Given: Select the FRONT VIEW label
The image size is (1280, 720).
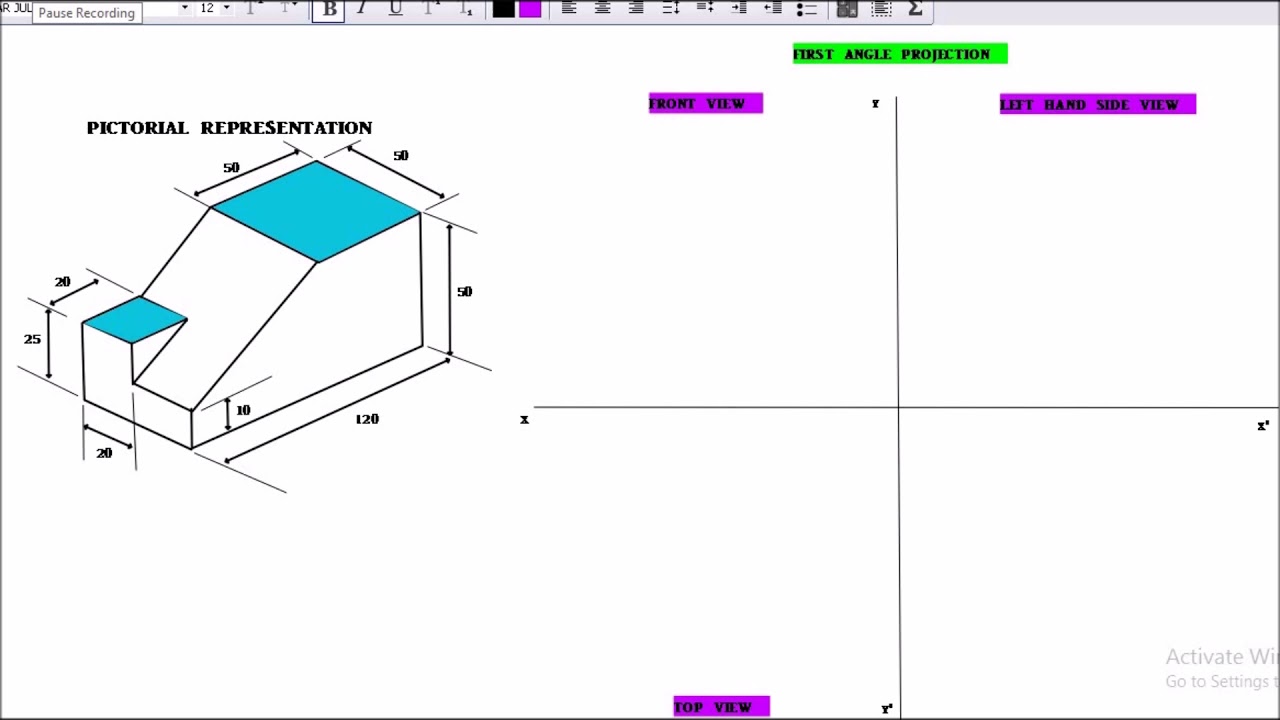Looking at the screenshot, I should point(705,103).
